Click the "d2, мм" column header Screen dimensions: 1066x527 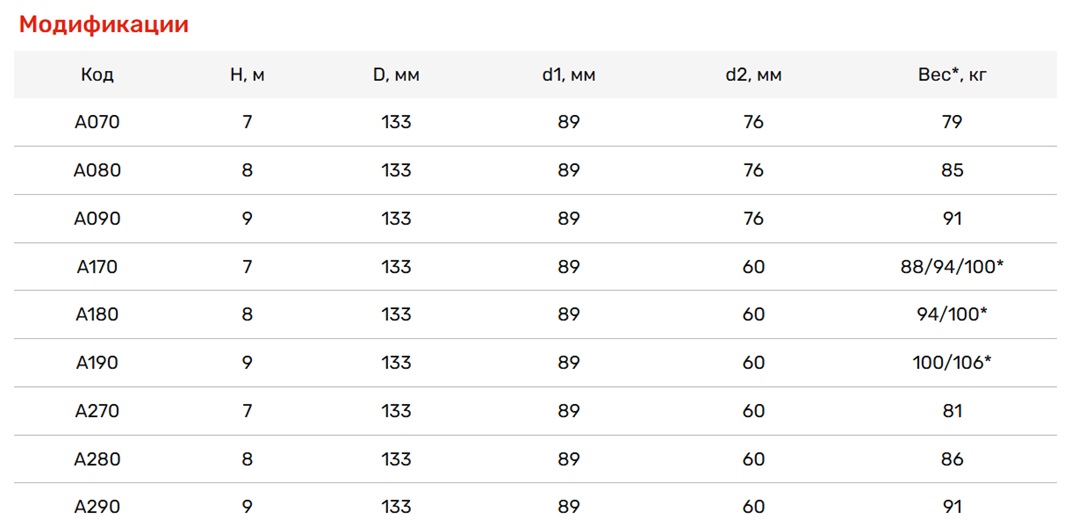tap(753, 75)
